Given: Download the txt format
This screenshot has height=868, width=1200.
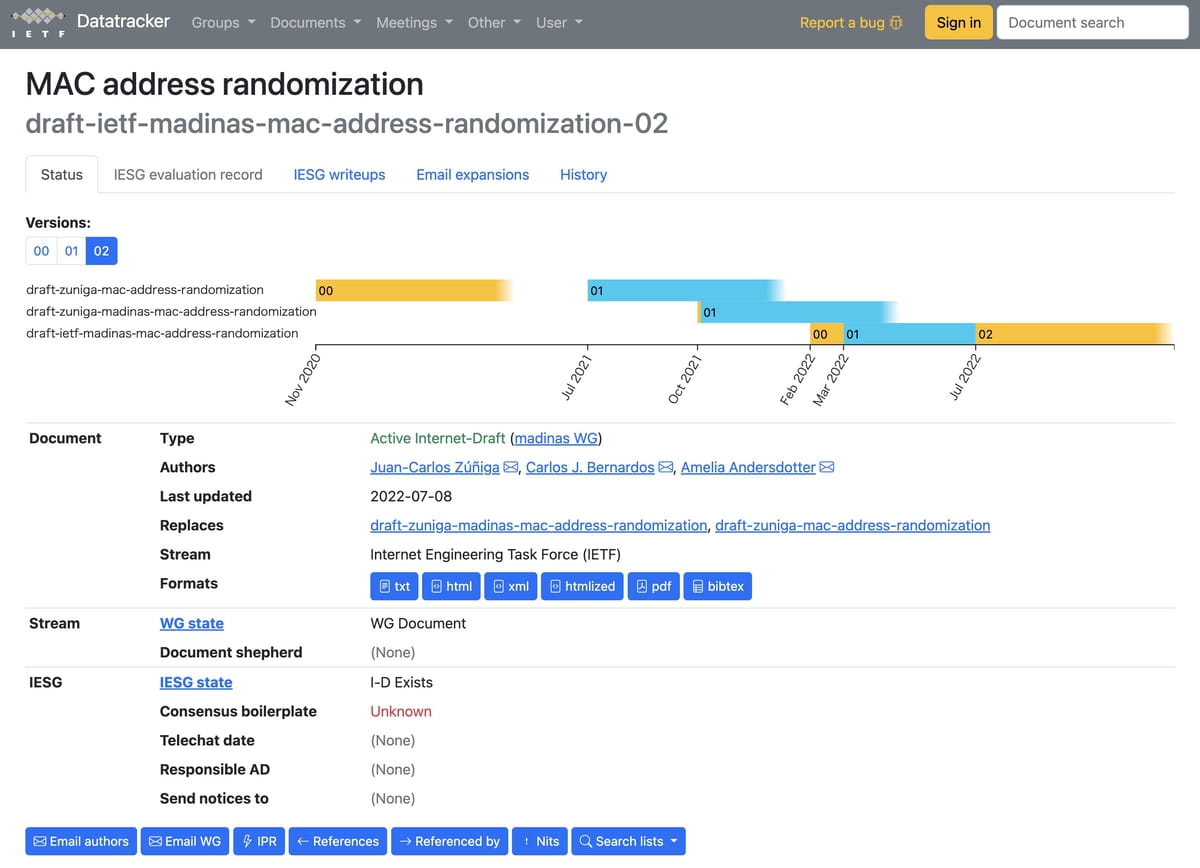Looking at the screenshot, I should [x=394, y=586].
